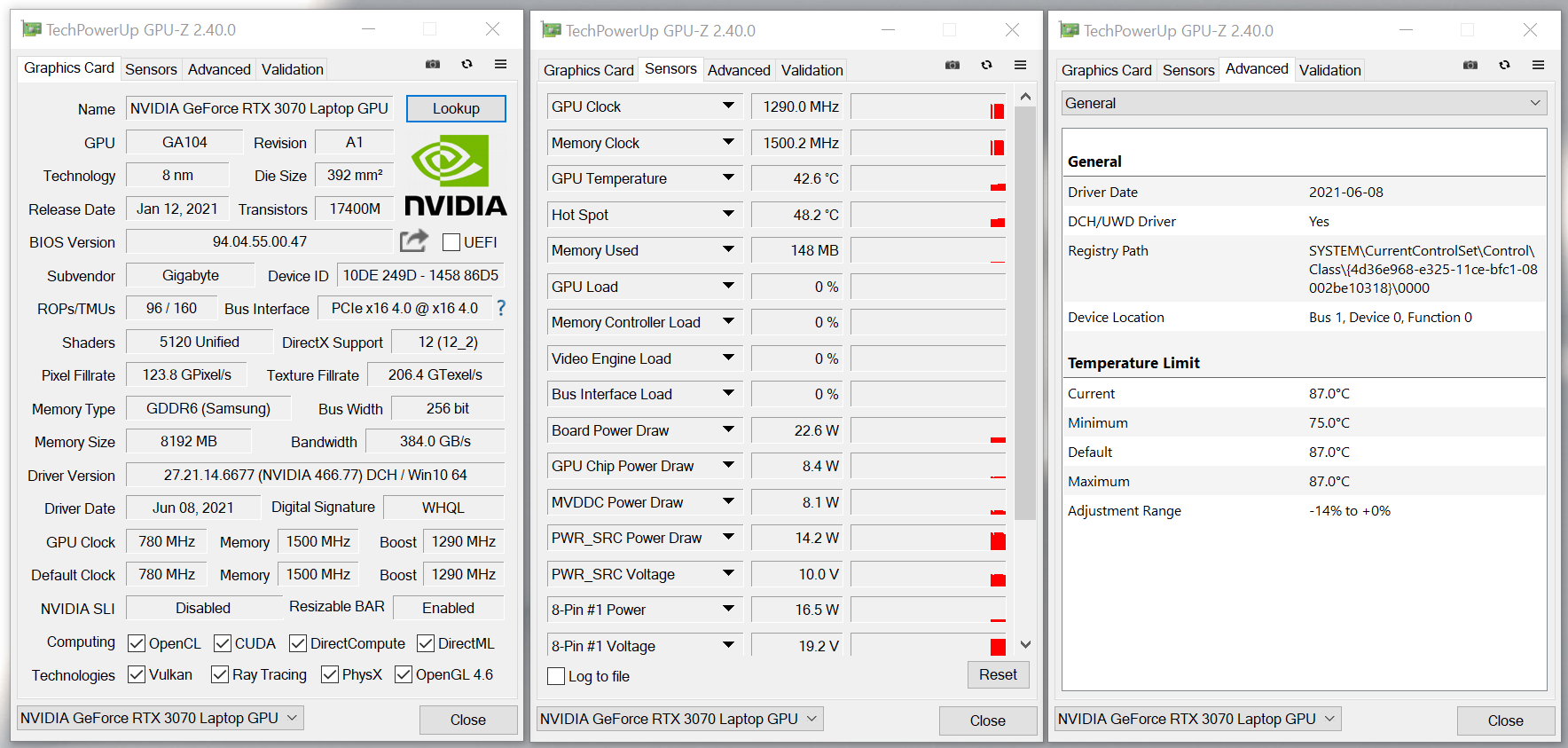Click the sensors list scrollbar up arrow
The image size is (1568, 748).
point(1025,96)
